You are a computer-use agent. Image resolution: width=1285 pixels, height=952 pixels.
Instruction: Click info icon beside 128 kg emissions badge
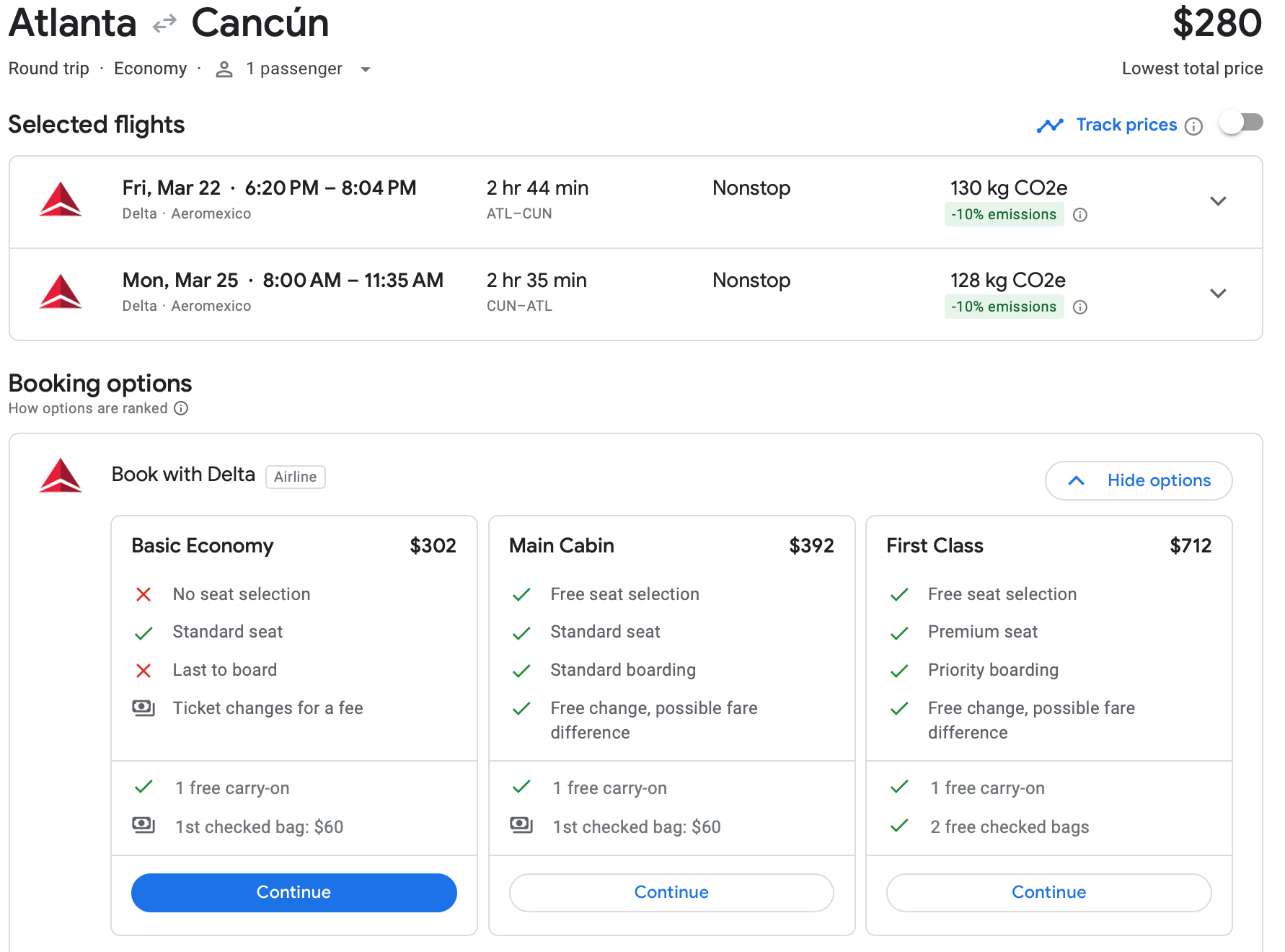(x=1079, y=307)
